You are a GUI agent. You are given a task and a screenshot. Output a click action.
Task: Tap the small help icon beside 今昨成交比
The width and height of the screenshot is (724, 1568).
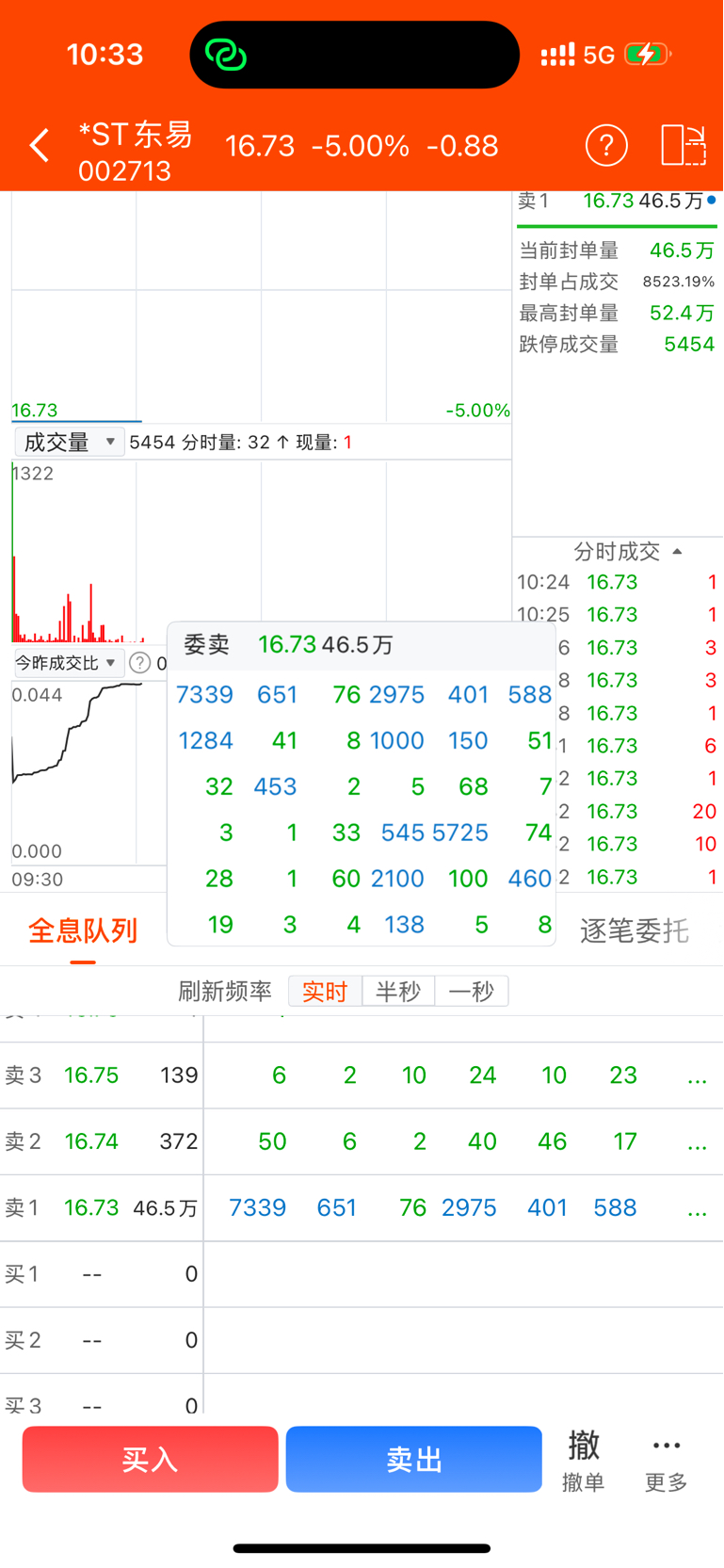139,663
